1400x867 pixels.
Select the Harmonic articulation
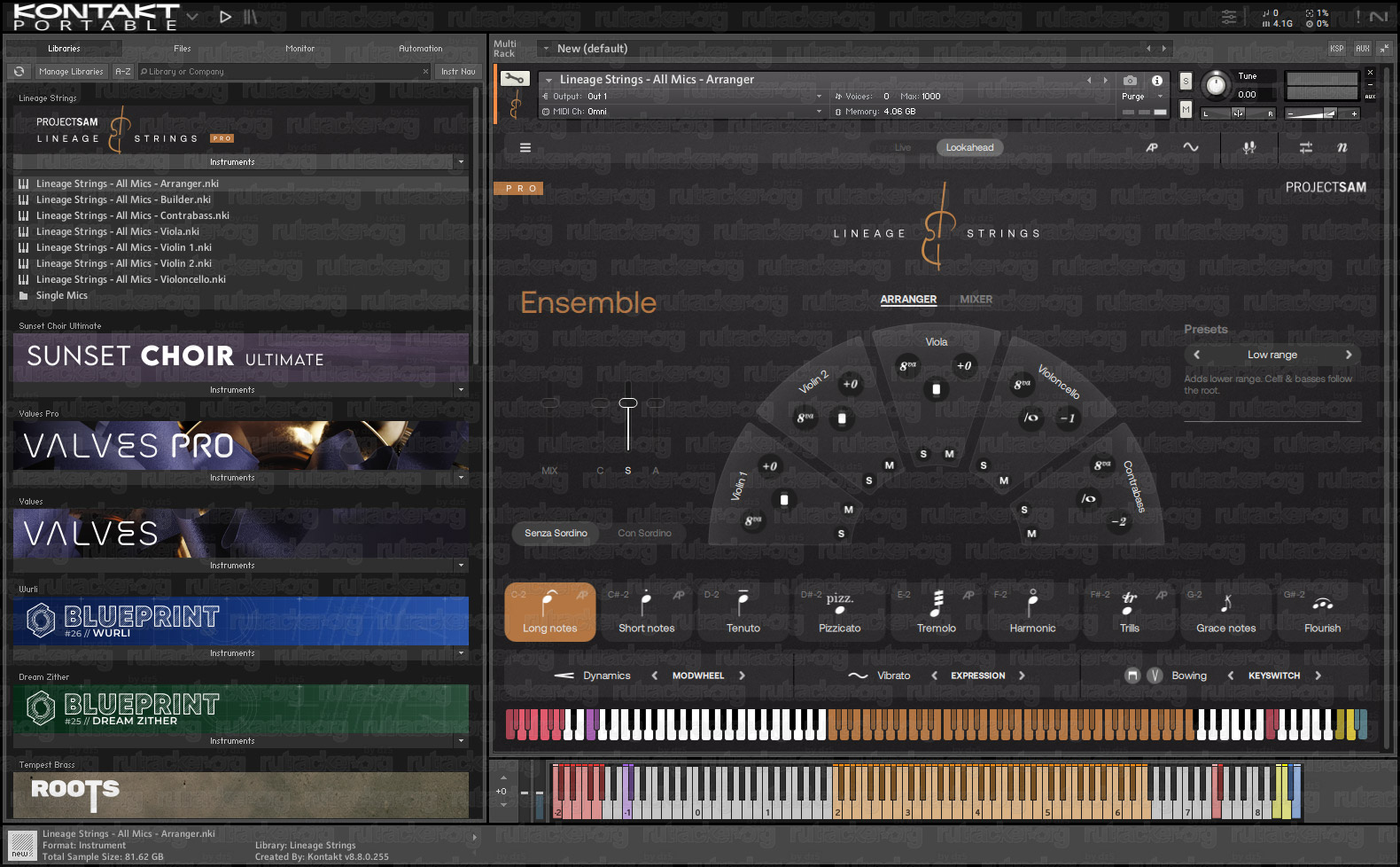1033,612
